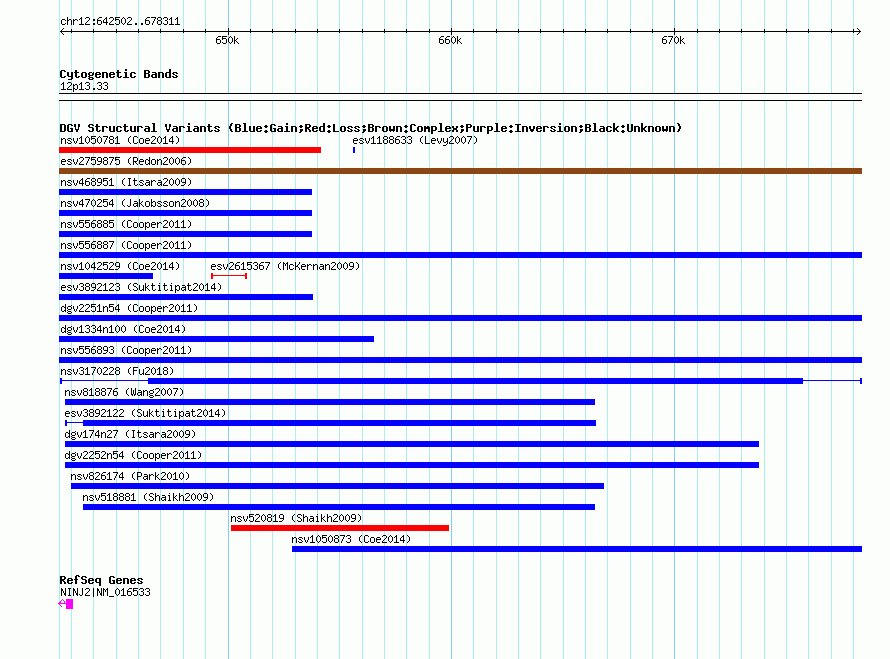This screenshot has width=890, height=659.
Task: Click the blue nsv1050873 (Coe2014) gain bar
Action: [577, 549]
